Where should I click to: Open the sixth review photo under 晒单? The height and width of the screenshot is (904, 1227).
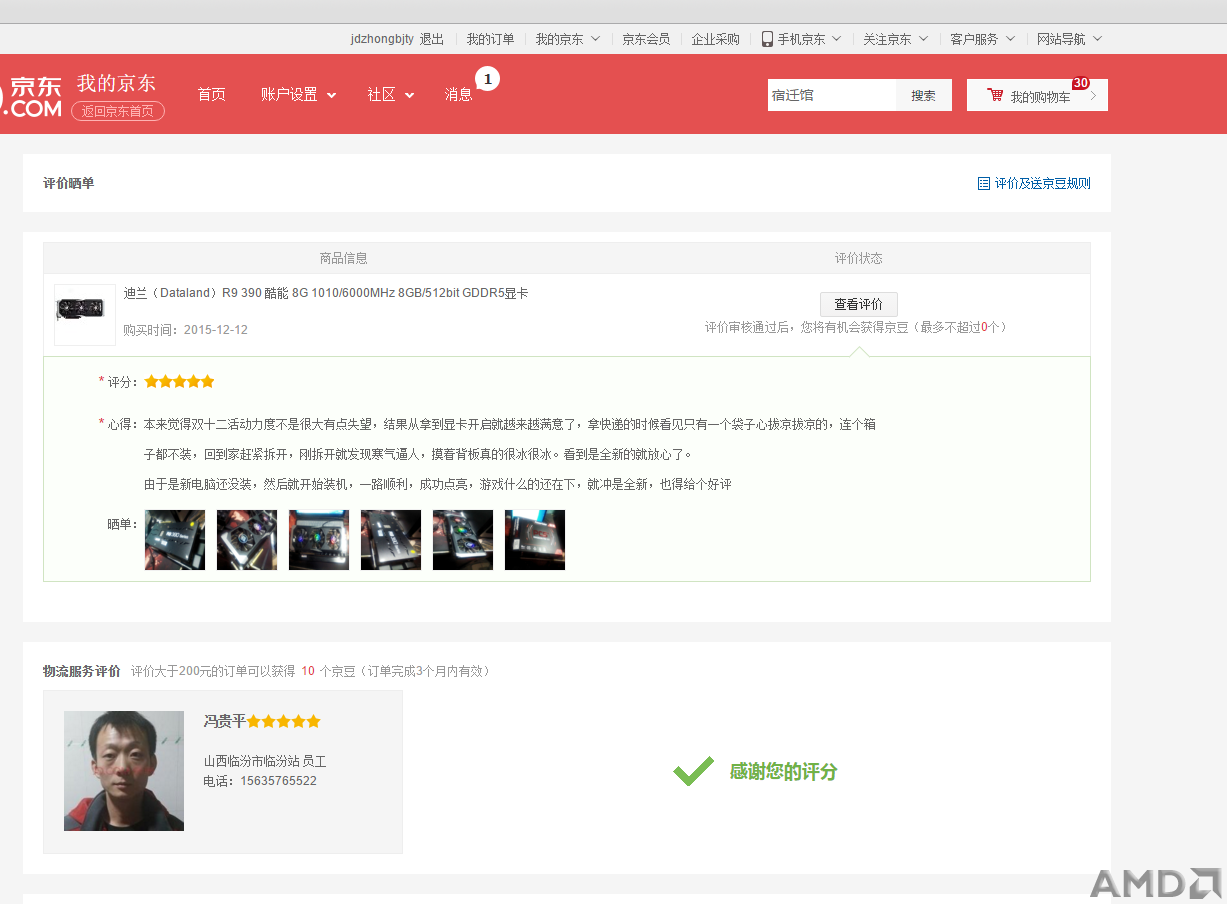coord(535,540)
